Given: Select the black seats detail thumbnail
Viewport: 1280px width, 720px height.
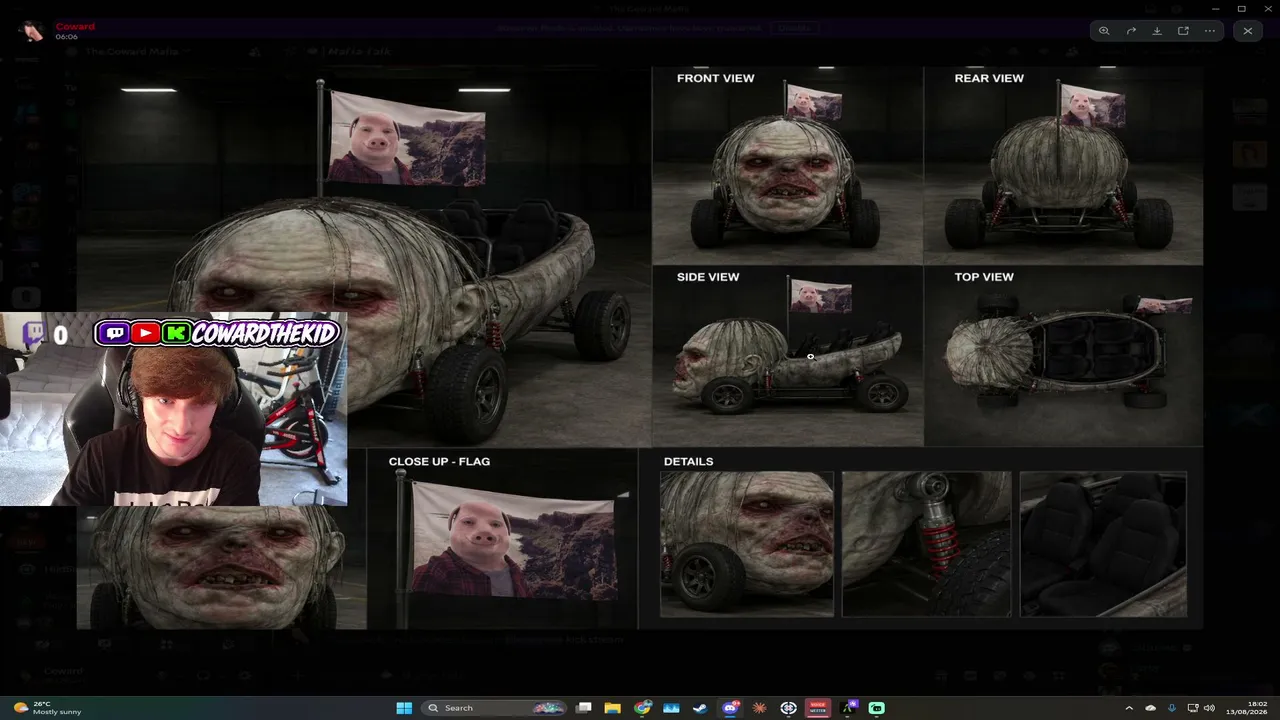Looking at the screenshot, I should click(x=1103, y=544).
